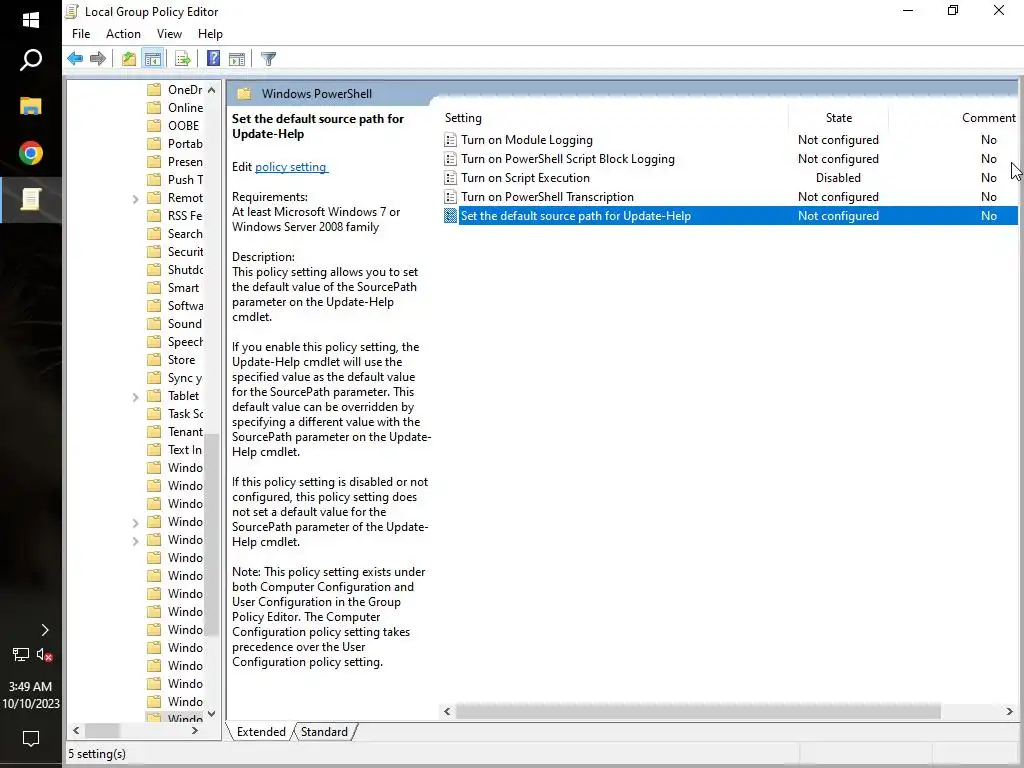Viewport: 1024px width, 768px height.
Task: Select Turn on PowerShell Script Block Logging
Action: (x=568, y=159)
